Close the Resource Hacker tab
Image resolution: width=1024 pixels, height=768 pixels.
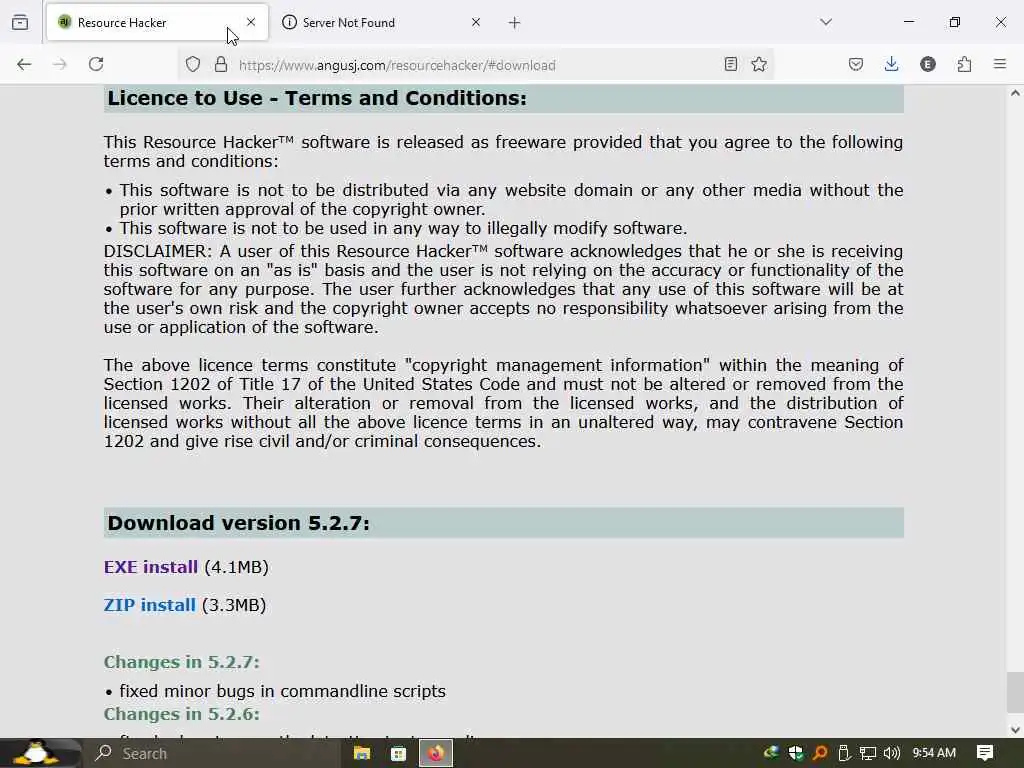(x=251, y=22)
